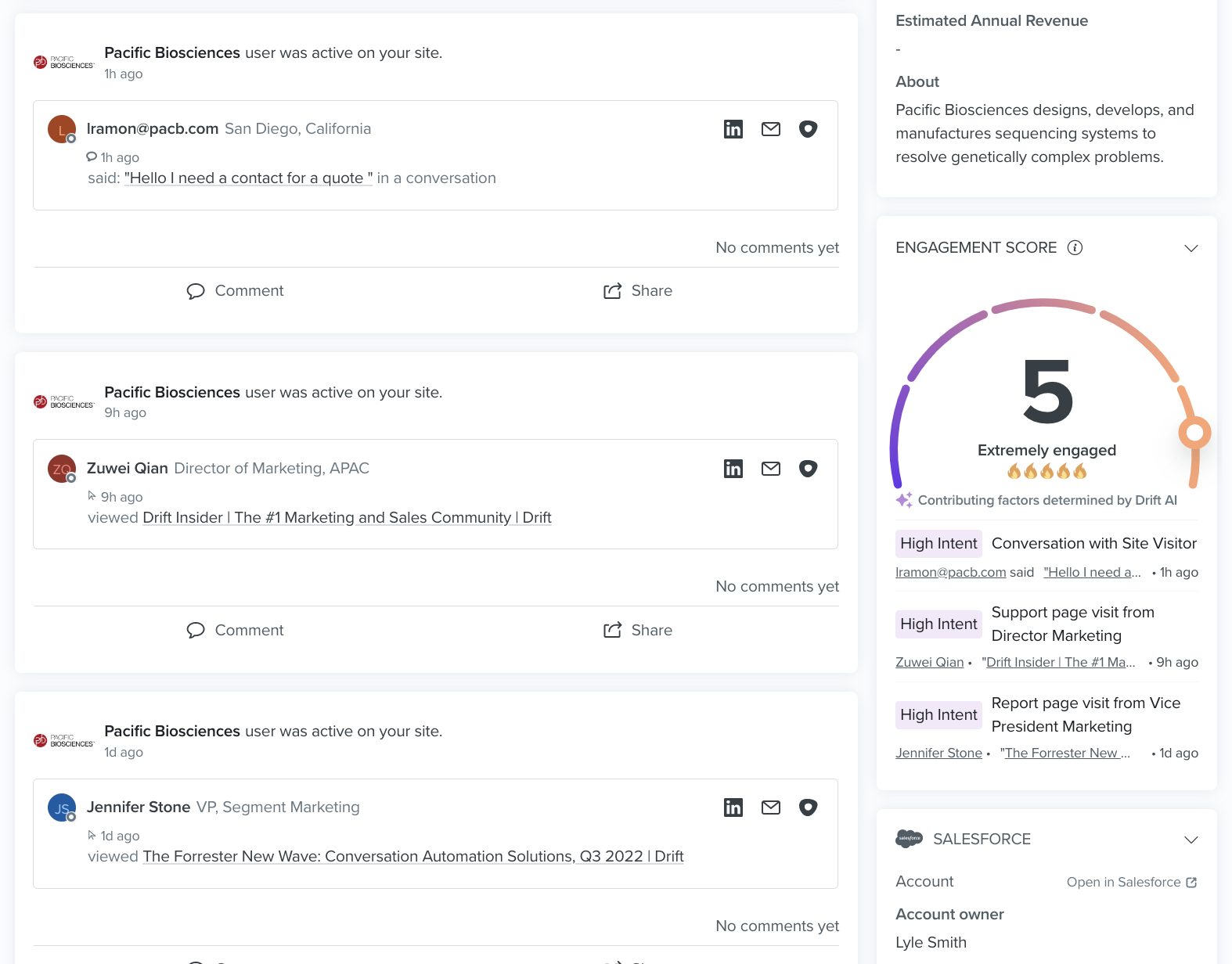Click the Salesforce cloud logo icon
Image resolution: width=1232 pixels, height=964 pixels.
point(910,839)
